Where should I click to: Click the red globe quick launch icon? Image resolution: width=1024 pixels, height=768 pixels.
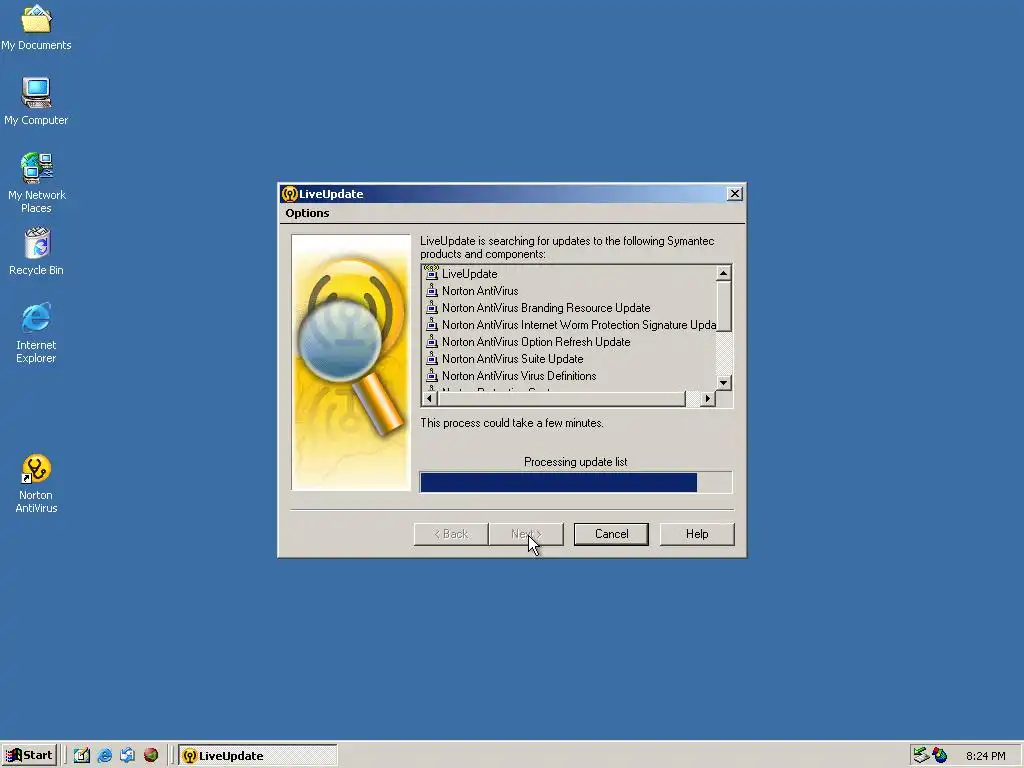151,756
